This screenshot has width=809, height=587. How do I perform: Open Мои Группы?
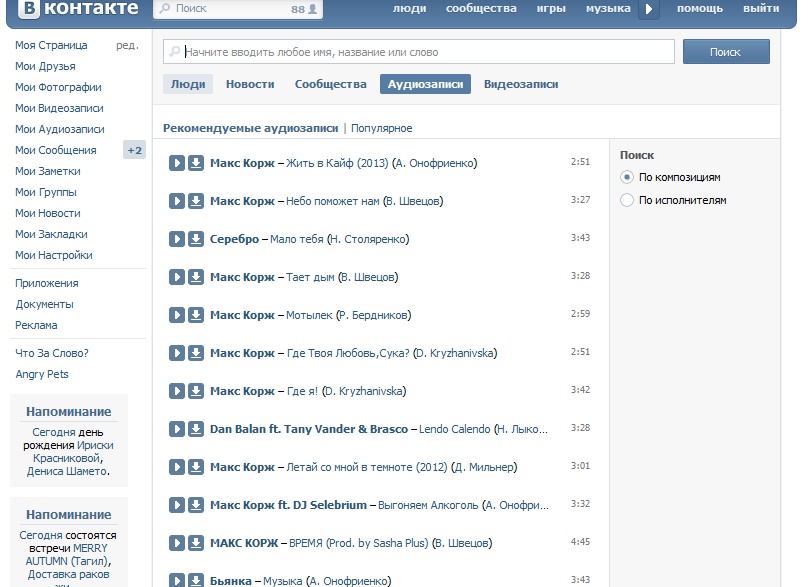pos(46,192)
